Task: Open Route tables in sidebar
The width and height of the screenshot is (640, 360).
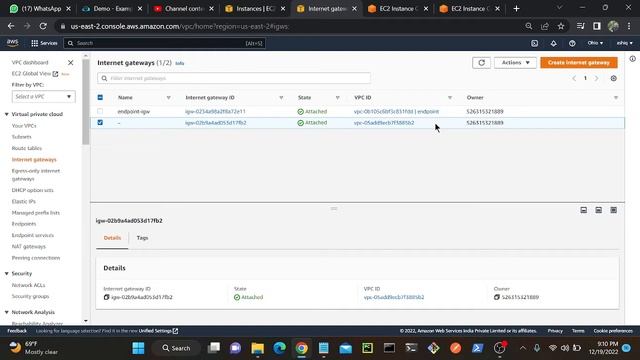Action: 27,148
